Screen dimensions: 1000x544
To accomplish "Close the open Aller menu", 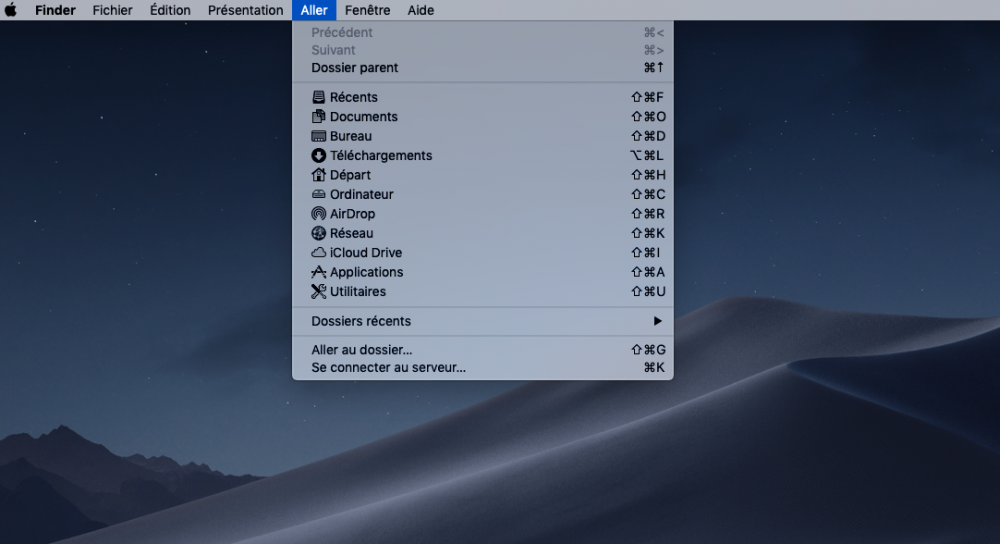I will [314, 10].
